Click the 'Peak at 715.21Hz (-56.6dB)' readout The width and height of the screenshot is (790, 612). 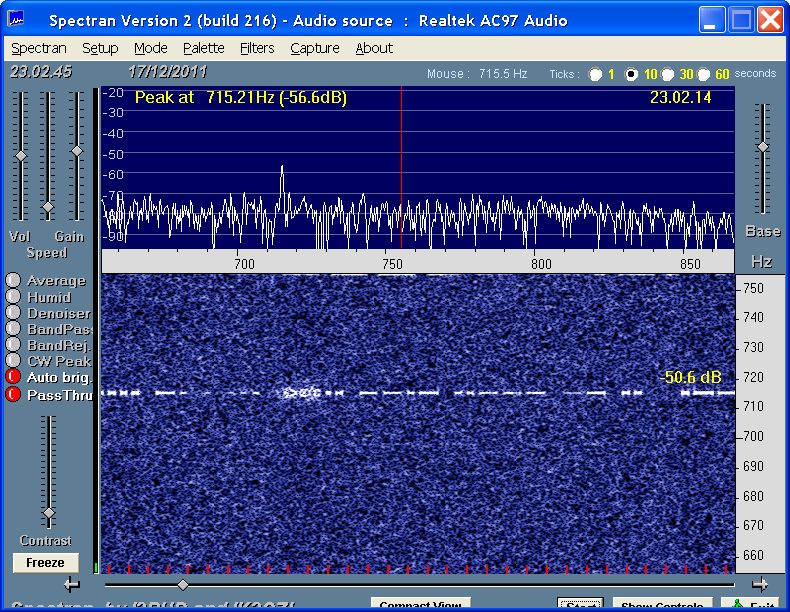coord(241,97)
